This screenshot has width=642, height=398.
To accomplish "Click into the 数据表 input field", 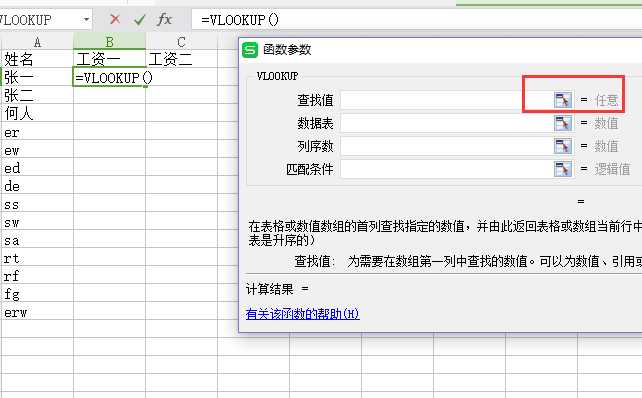I will click(x=447, y=123).
